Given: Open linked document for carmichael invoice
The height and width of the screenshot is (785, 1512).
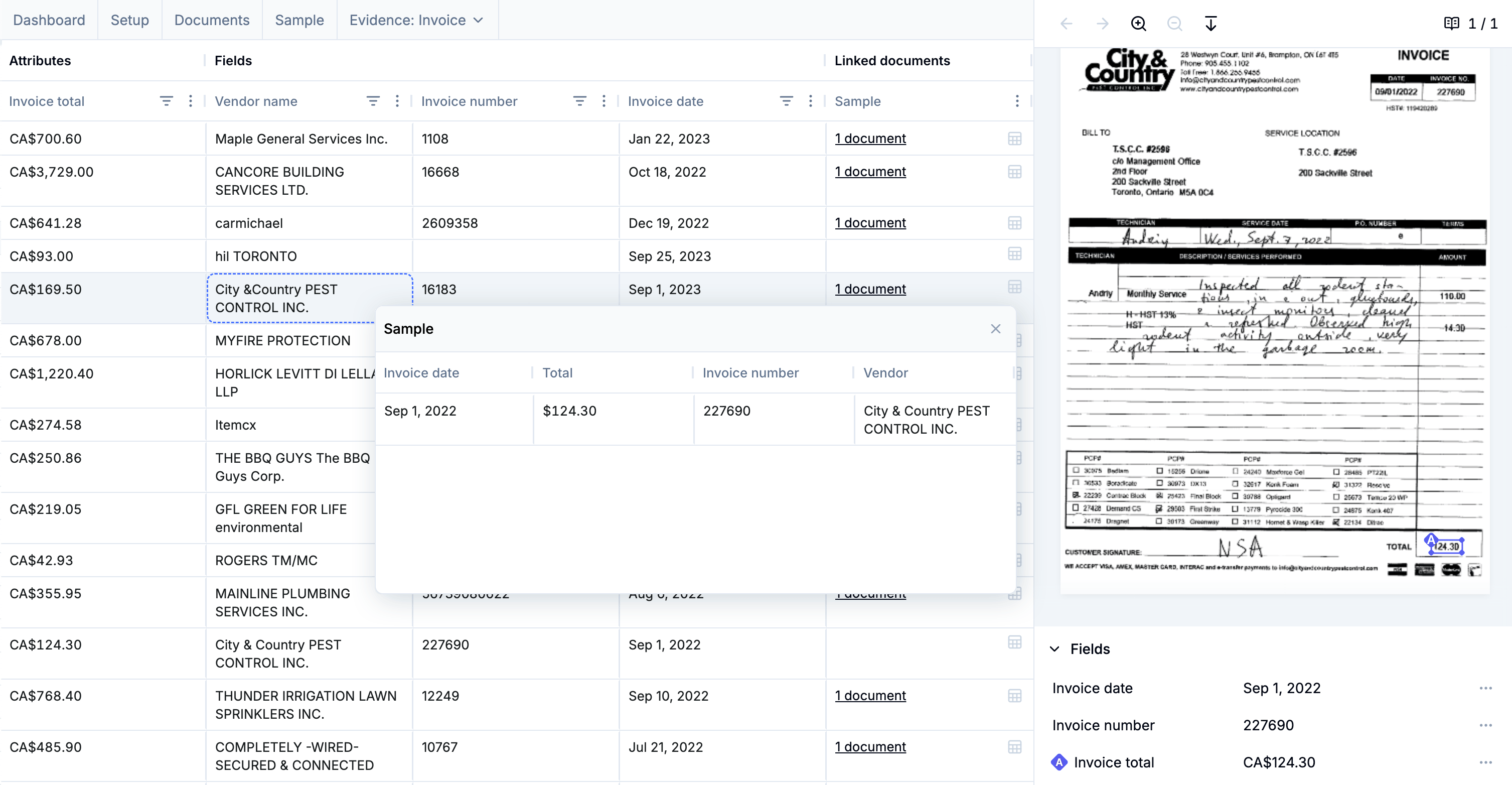Looking at the screenshot, I should (x=870, y=223).
